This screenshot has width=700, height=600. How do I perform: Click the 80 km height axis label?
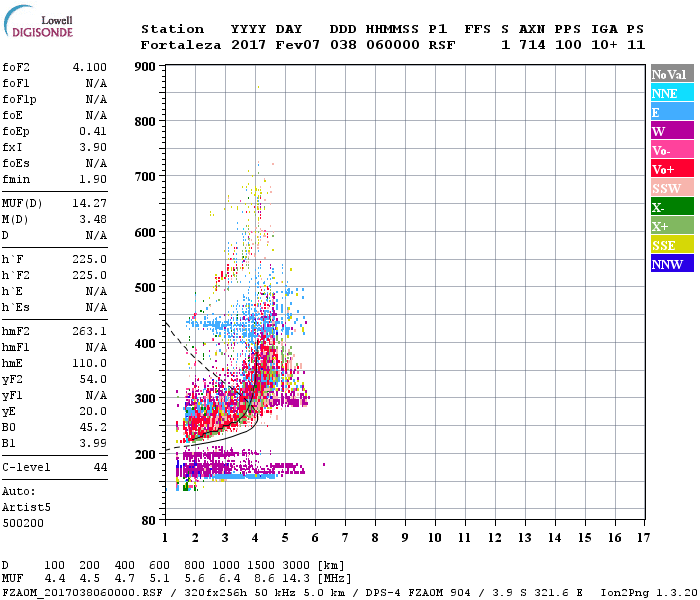(149, 521)
